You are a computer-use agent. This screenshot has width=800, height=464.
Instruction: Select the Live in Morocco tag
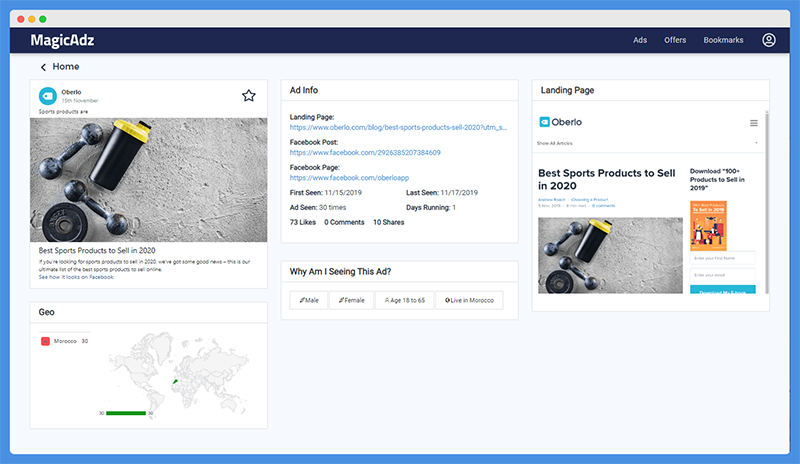[x=469, y=300]
